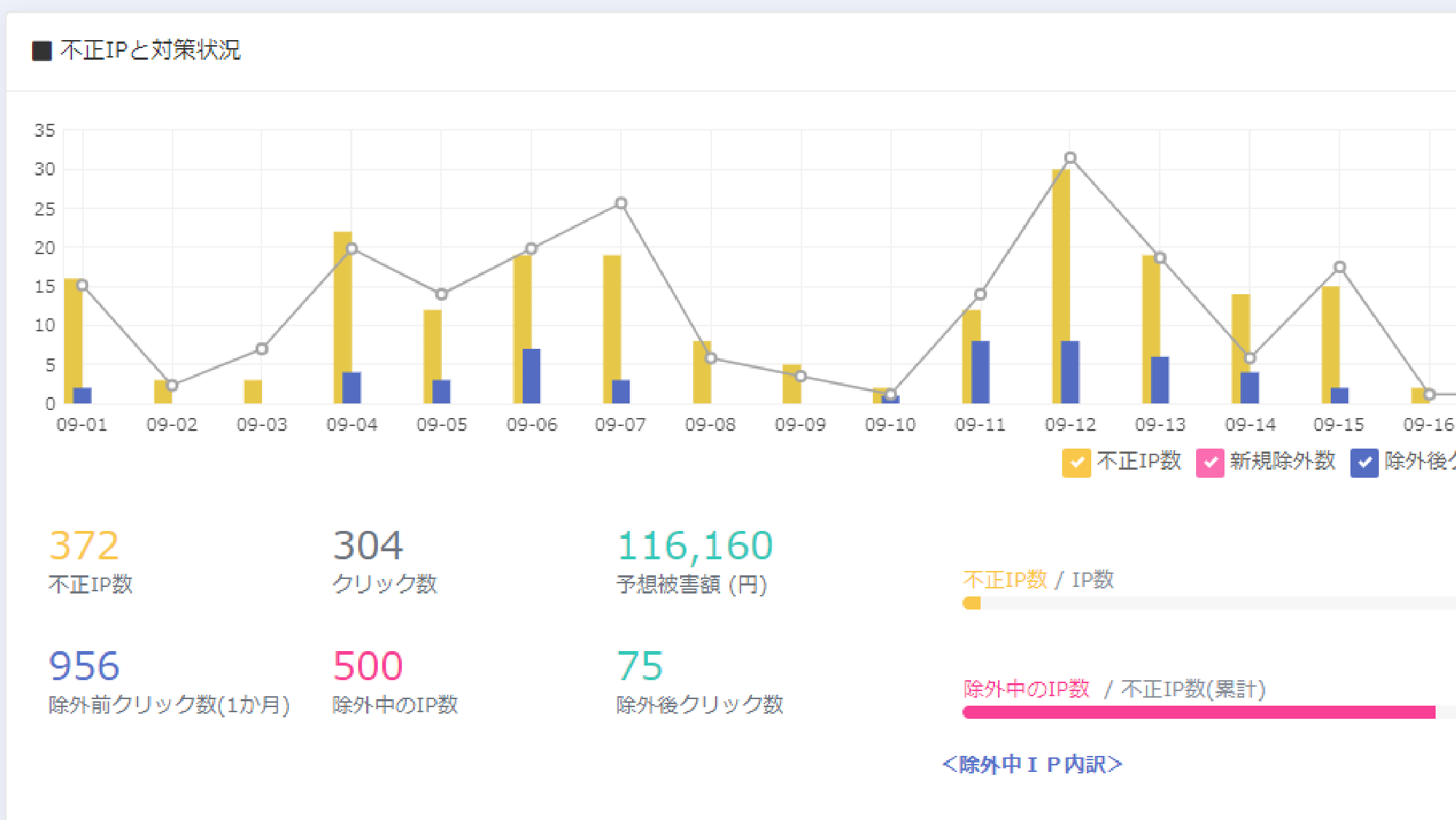Image resolution: width=1456 pixels, height=820 pixels.
Task: Click the 09-14 axis date label
Action: (1251, 425)
